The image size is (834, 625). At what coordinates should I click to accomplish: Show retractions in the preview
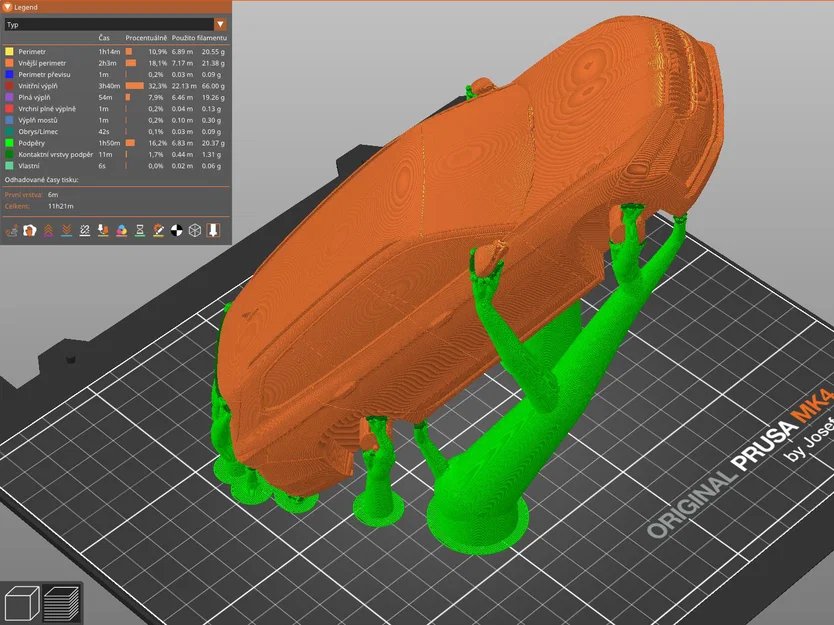[49, 232]
